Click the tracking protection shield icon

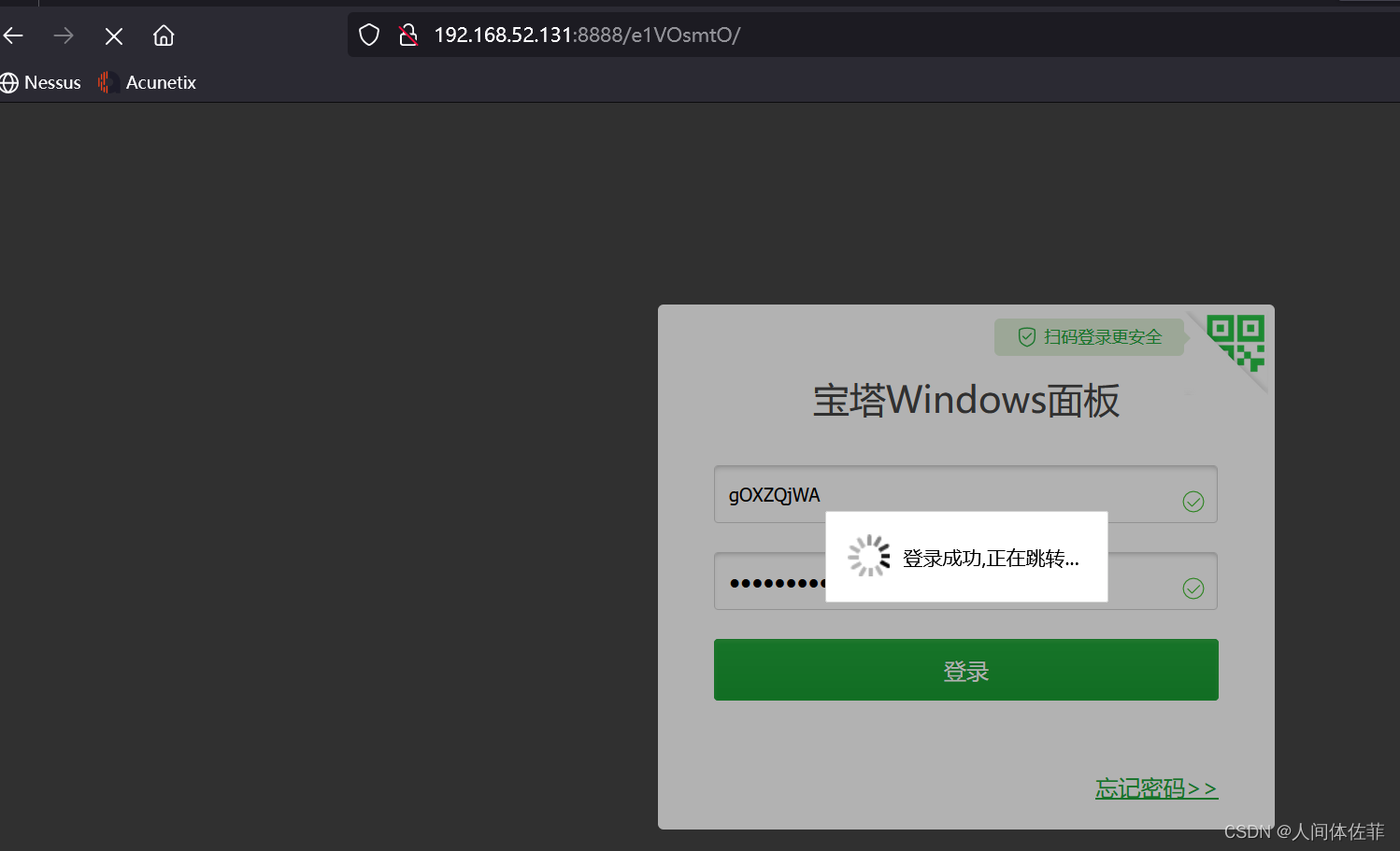tap(369, 35)
